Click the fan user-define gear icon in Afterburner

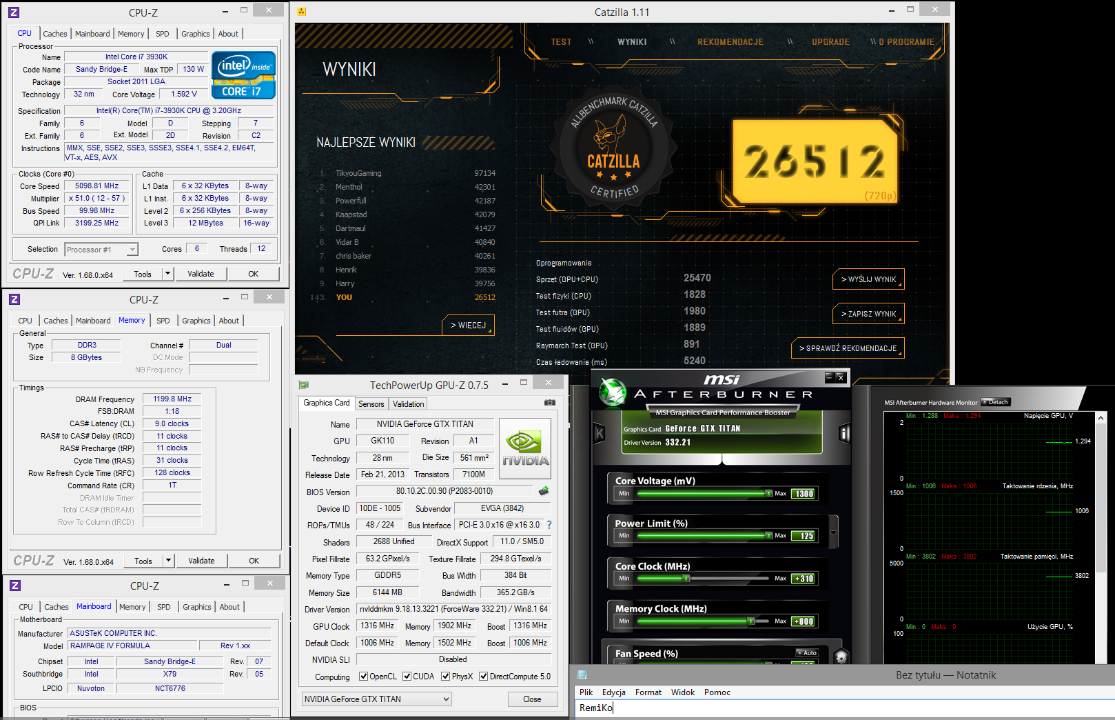(x=841, y=657)
